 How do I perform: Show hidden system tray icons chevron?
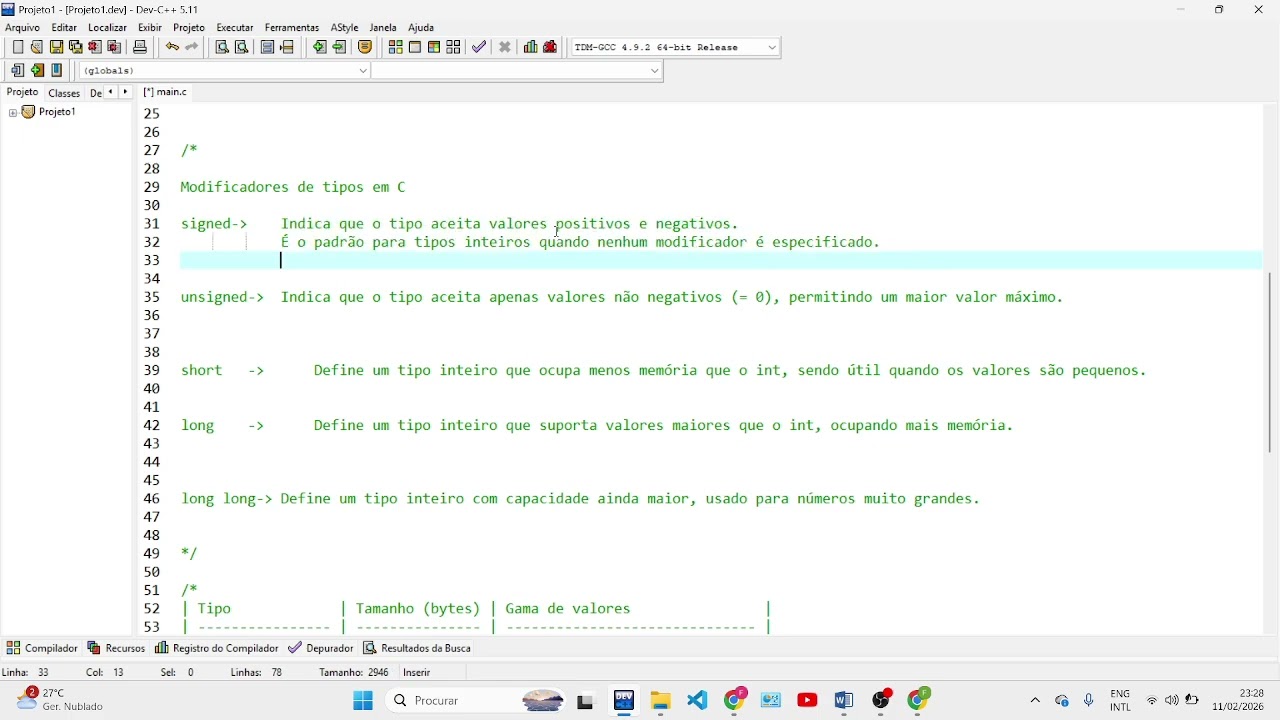click(1035, 701)
